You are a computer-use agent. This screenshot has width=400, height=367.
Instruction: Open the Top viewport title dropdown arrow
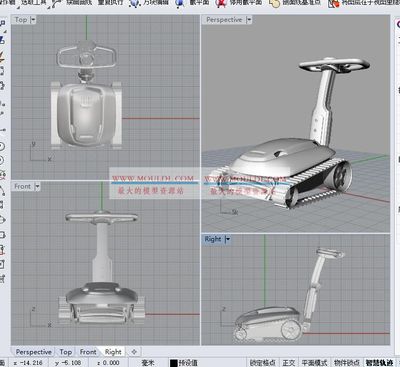33,20
